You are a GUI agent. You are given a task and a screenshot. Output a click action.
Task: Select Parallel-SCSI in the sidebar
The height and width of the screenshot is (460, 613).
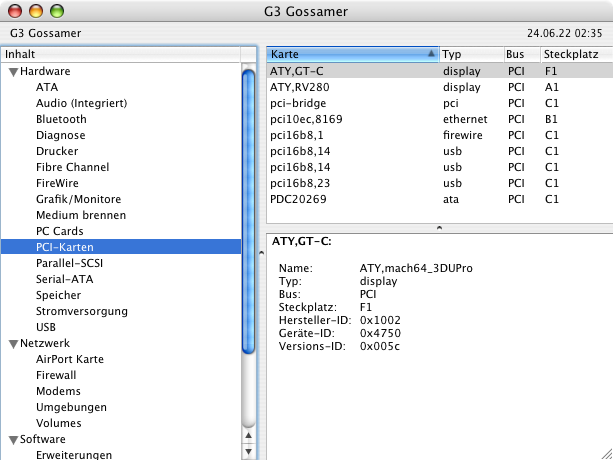pos(69,263)
